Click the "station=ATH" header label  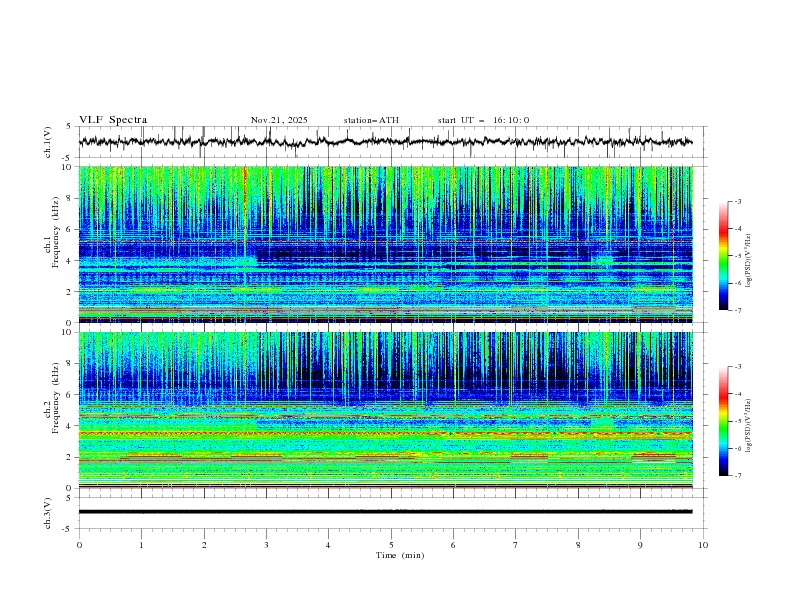(371, 120)
